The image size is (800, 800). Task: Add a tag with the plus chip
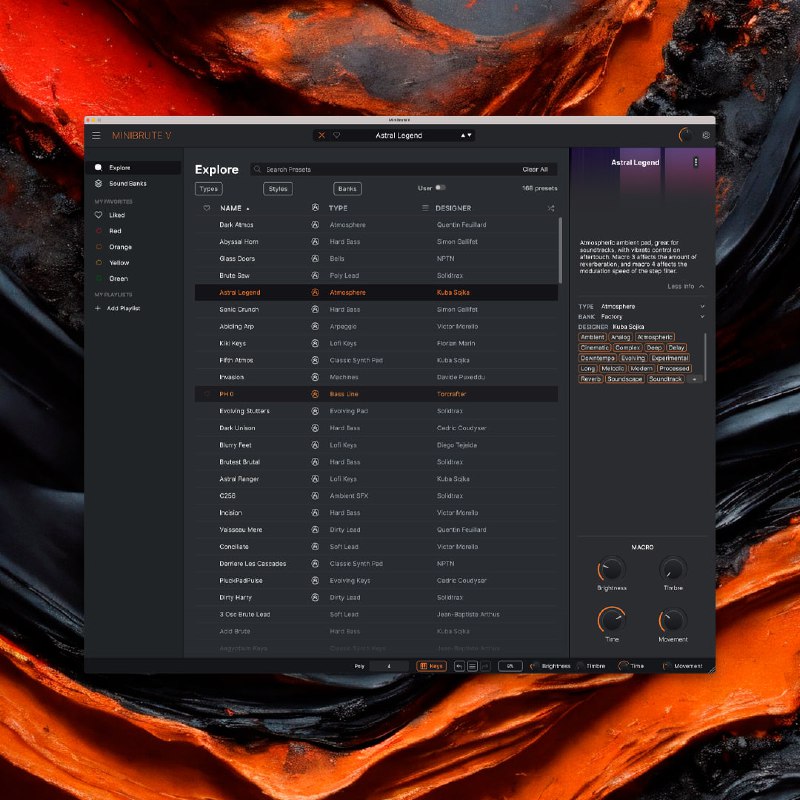[694, 379]
